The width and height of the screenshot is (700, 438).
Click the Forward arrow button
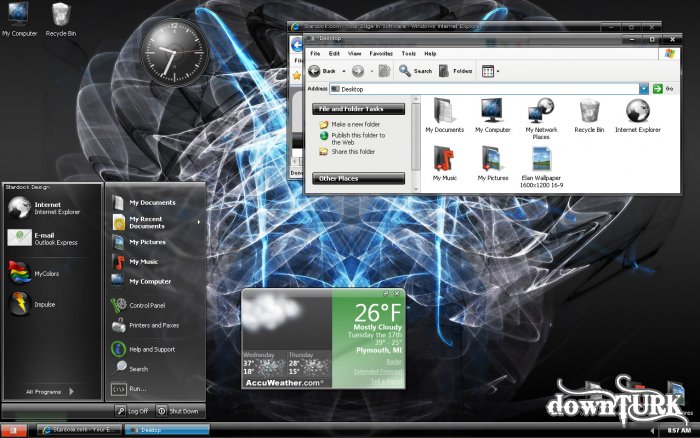[358, 71]
